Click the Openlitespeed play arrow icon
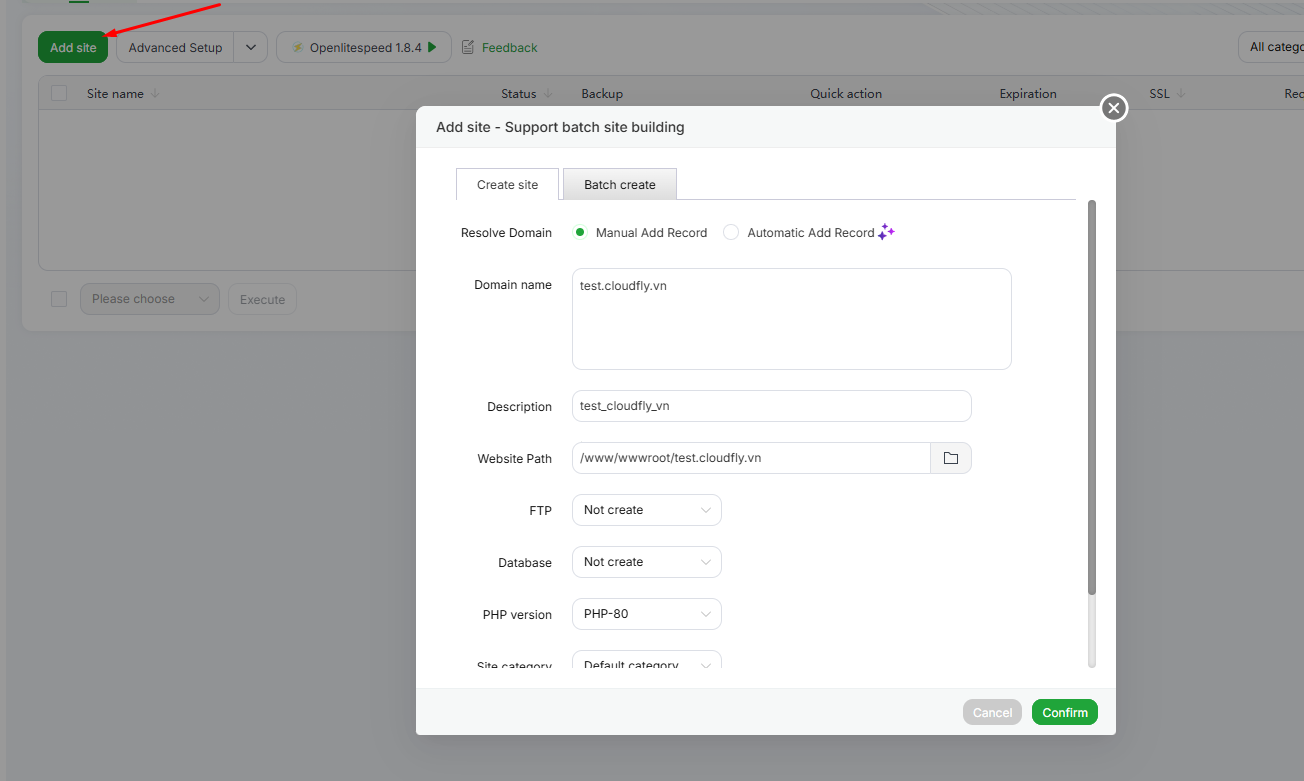This screenshot has width=1304, height=781. click(432, 47)
